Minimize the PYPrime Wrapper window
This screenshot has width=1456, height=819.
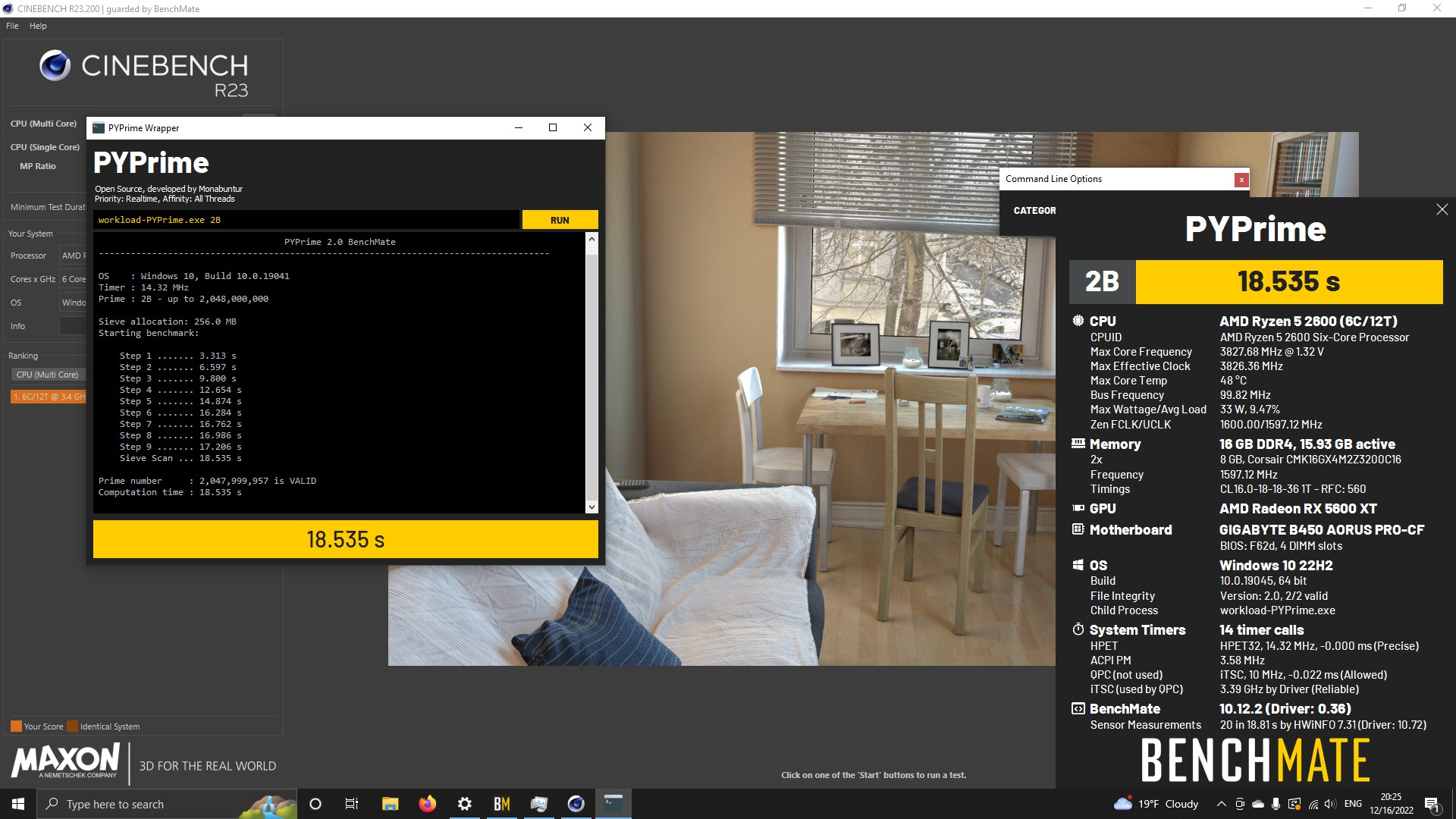(x=519, y=127)
